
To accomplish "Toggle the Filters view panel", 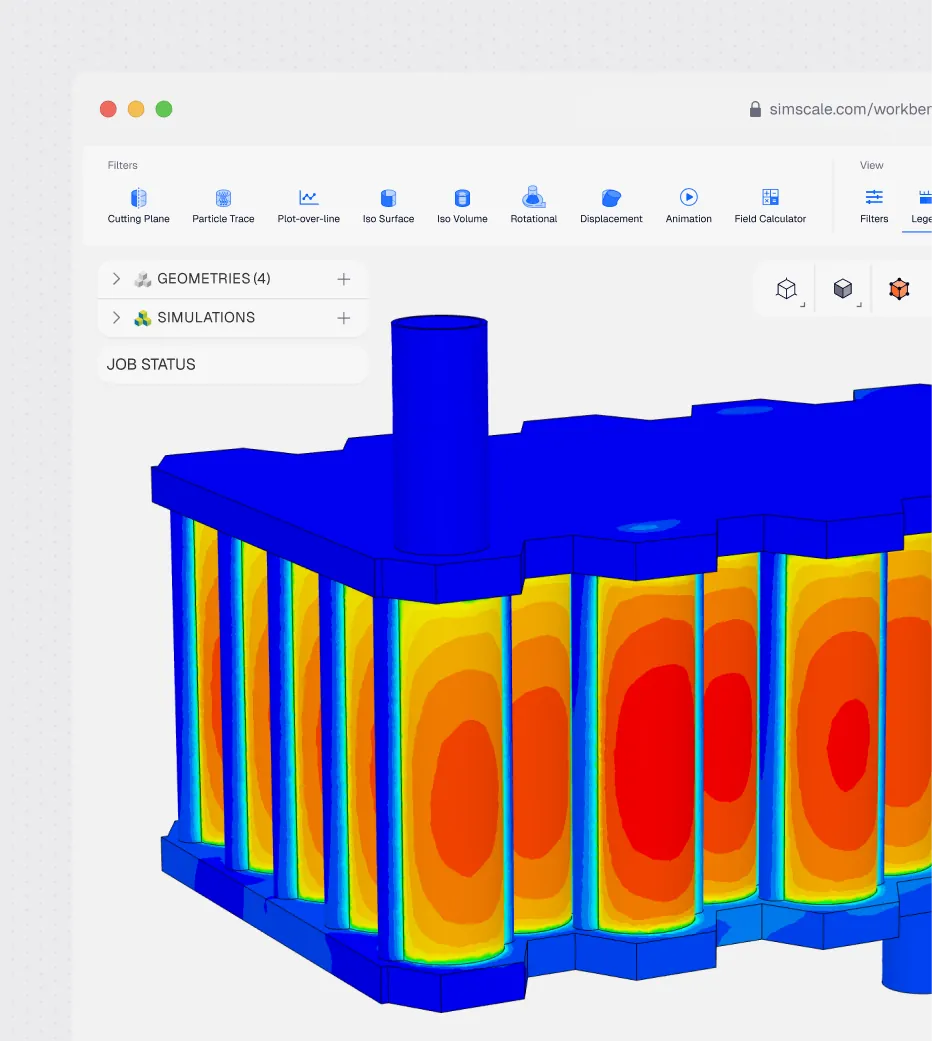I will [x=874, y=206].
